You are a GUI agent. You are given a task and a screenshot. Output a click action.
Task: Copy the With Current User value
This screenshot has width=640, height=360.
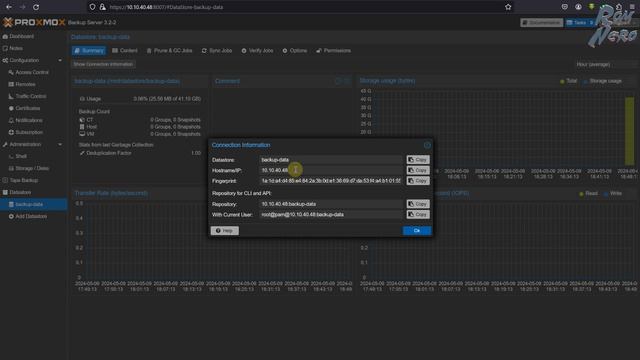click(x=418, y=214)
